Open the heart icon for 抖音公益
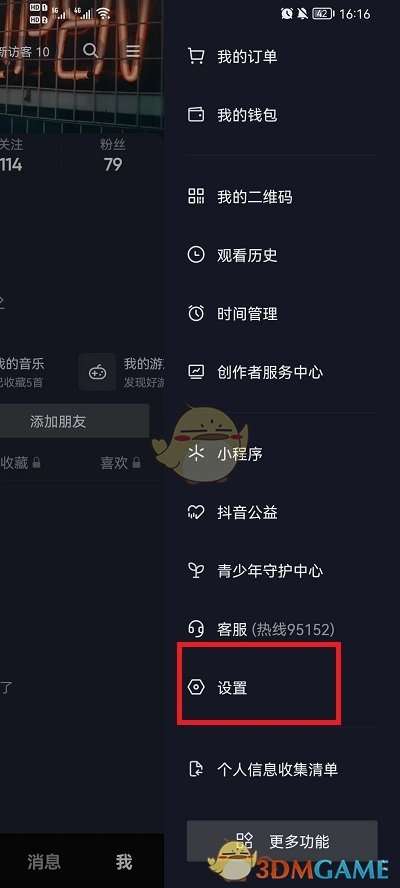Viewport: 400px width, 888px height. [195, 513]
